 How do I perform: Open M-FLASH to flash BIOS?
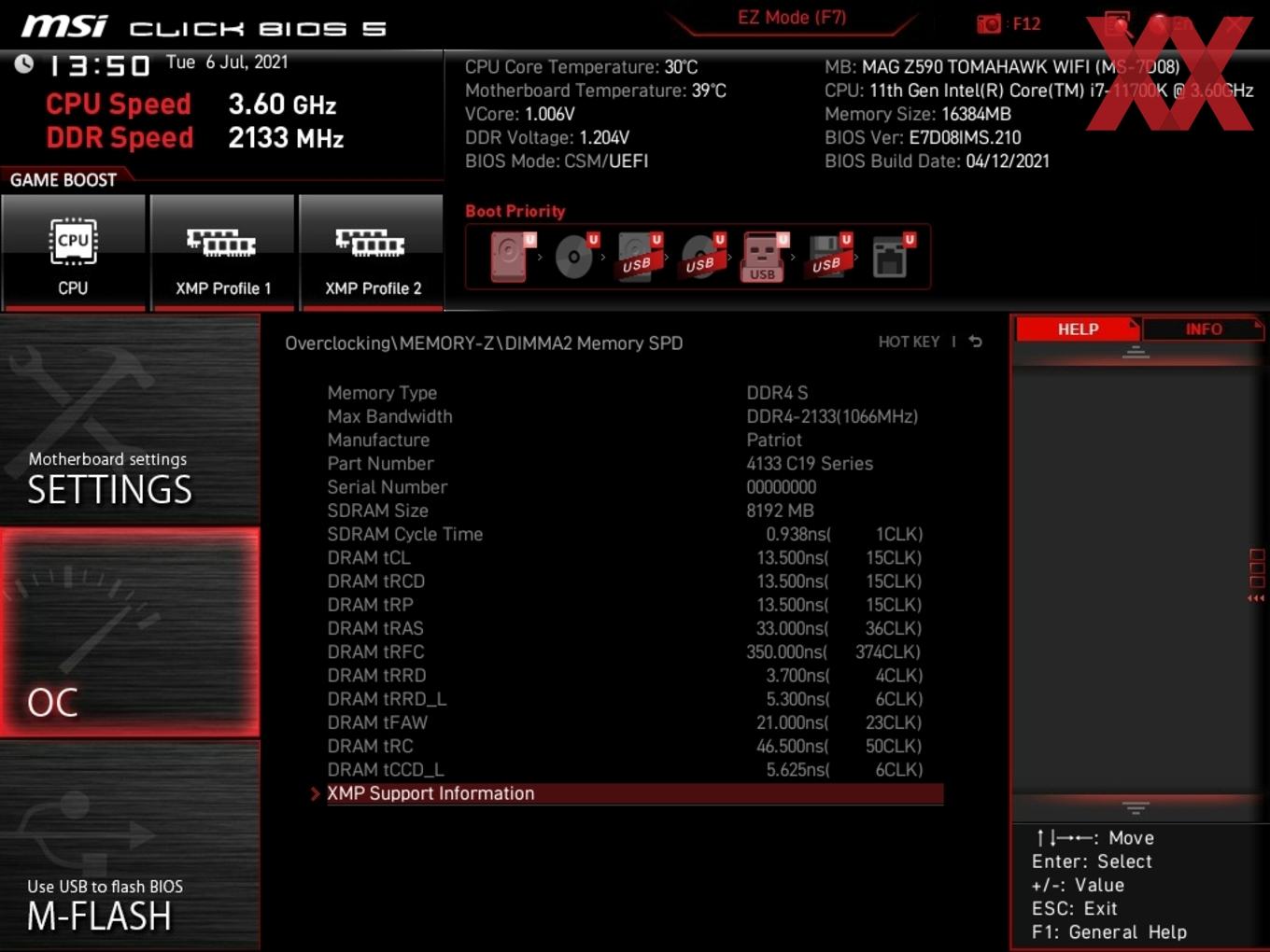click(130, 847)
